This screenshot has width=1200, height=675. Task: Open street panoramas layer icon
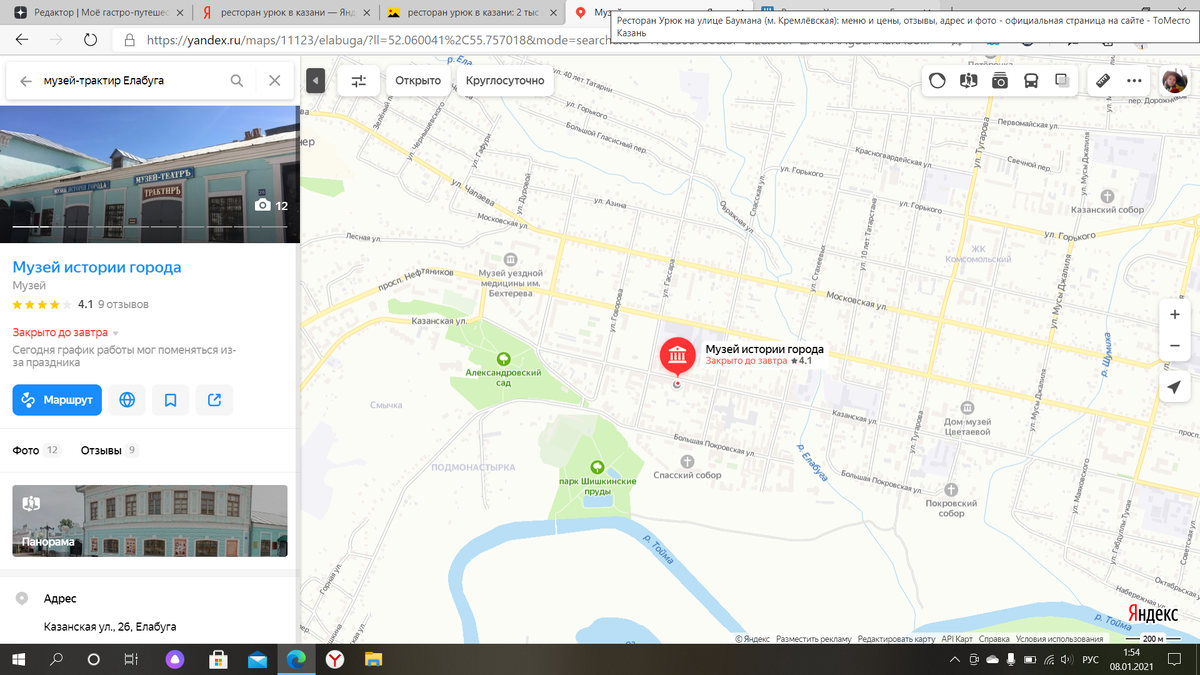tap(968, 81)
